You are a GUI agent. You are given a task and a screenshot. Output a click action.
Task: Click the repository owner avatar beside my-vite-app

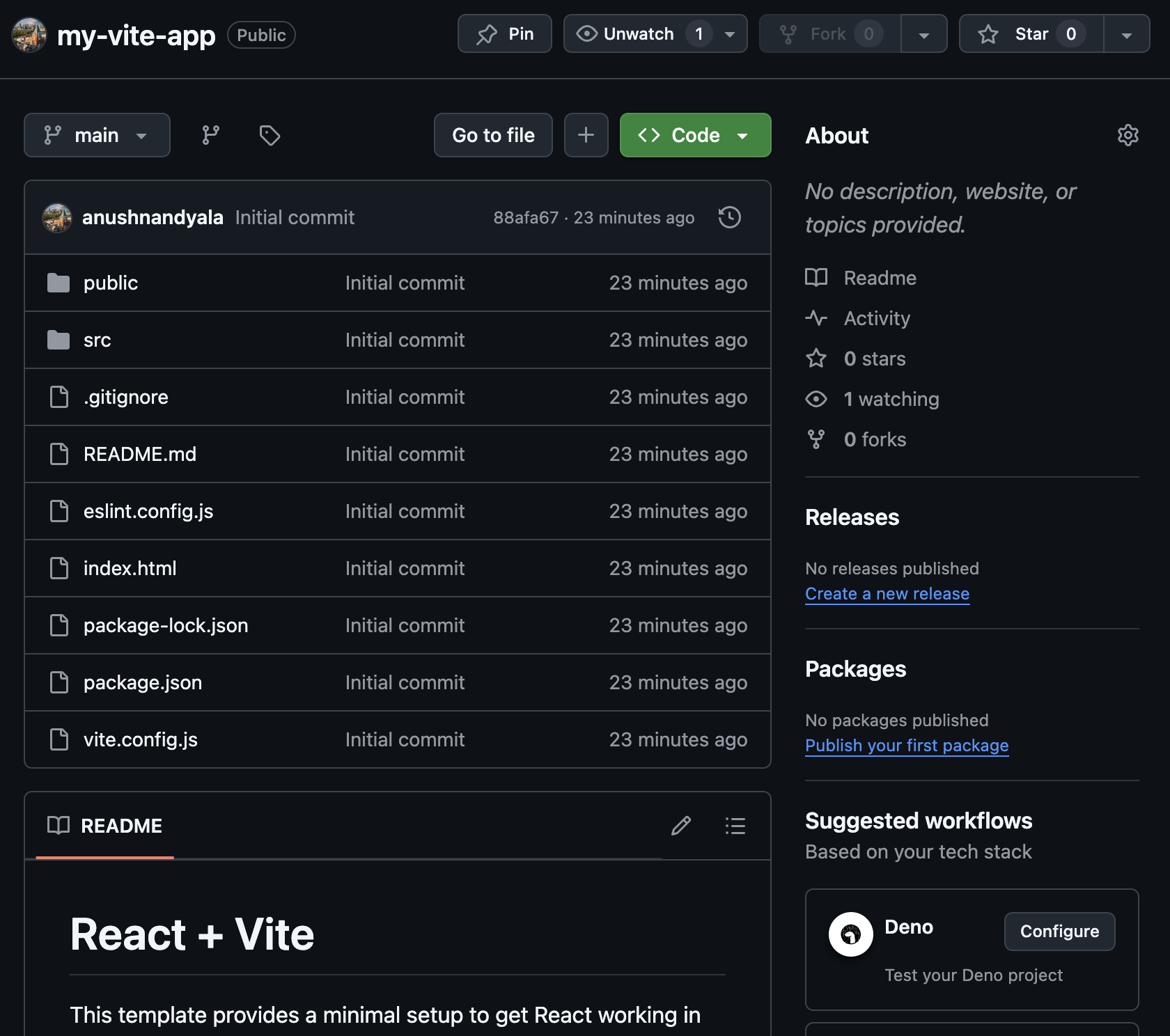pos(29,35)
